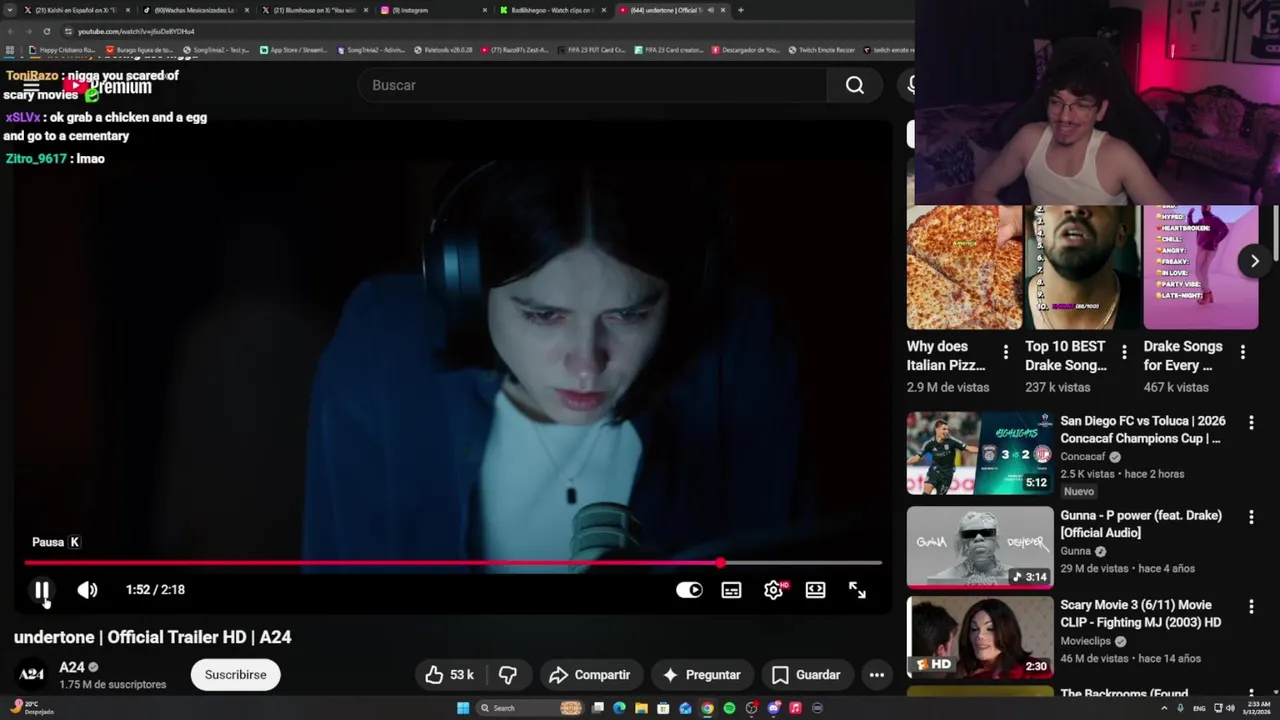Seek on the red video progress bar
The width and height of the screenshot is (1280, 720).
pos(453,563)
